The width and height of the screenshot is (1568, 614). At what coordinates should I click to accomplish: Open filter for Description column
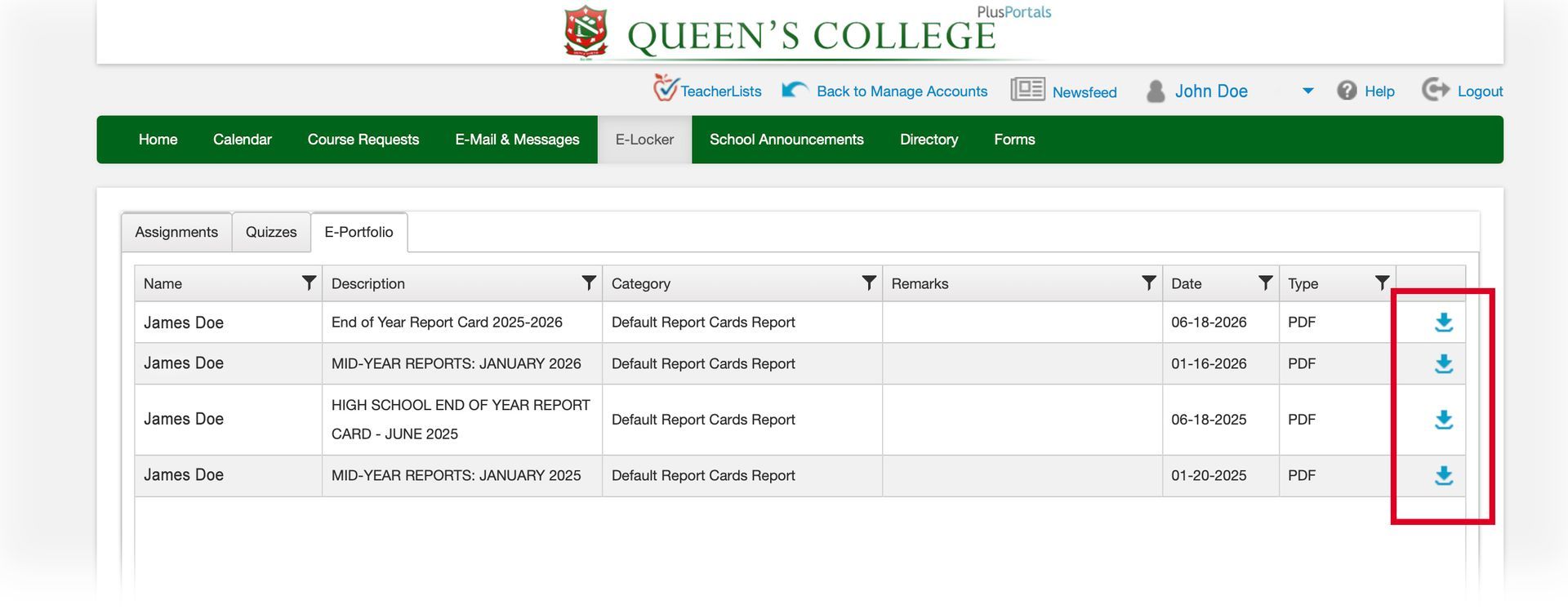588,283
